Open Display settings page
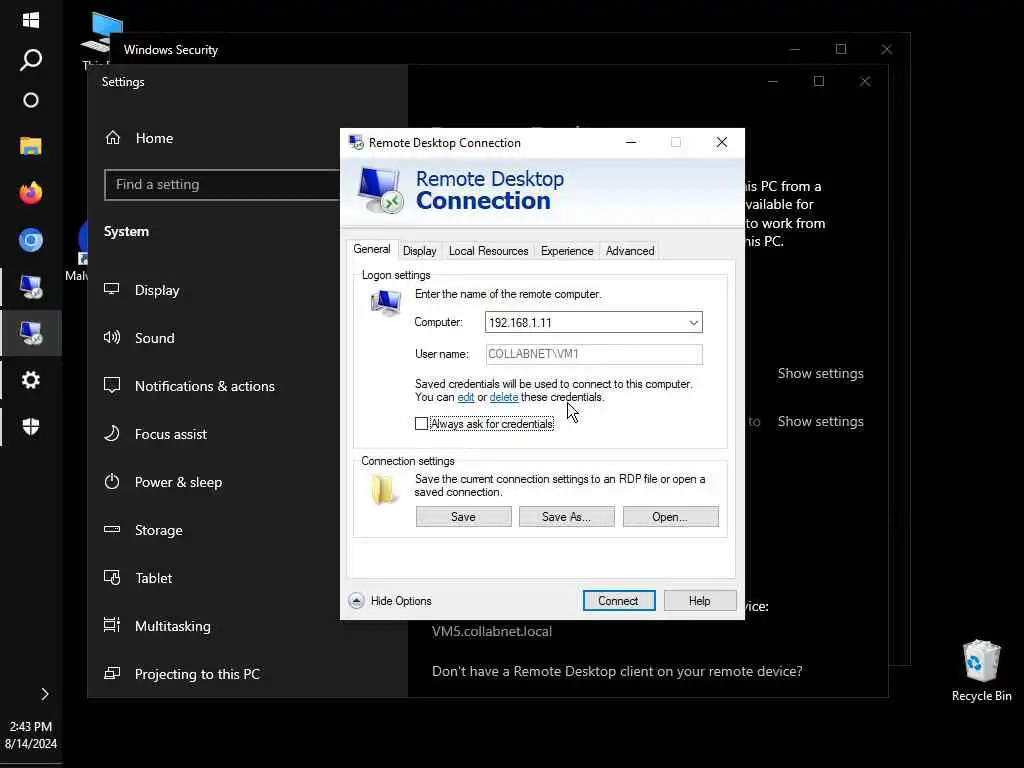This screenshot has height=768, width=1024. tap(157, 290)
